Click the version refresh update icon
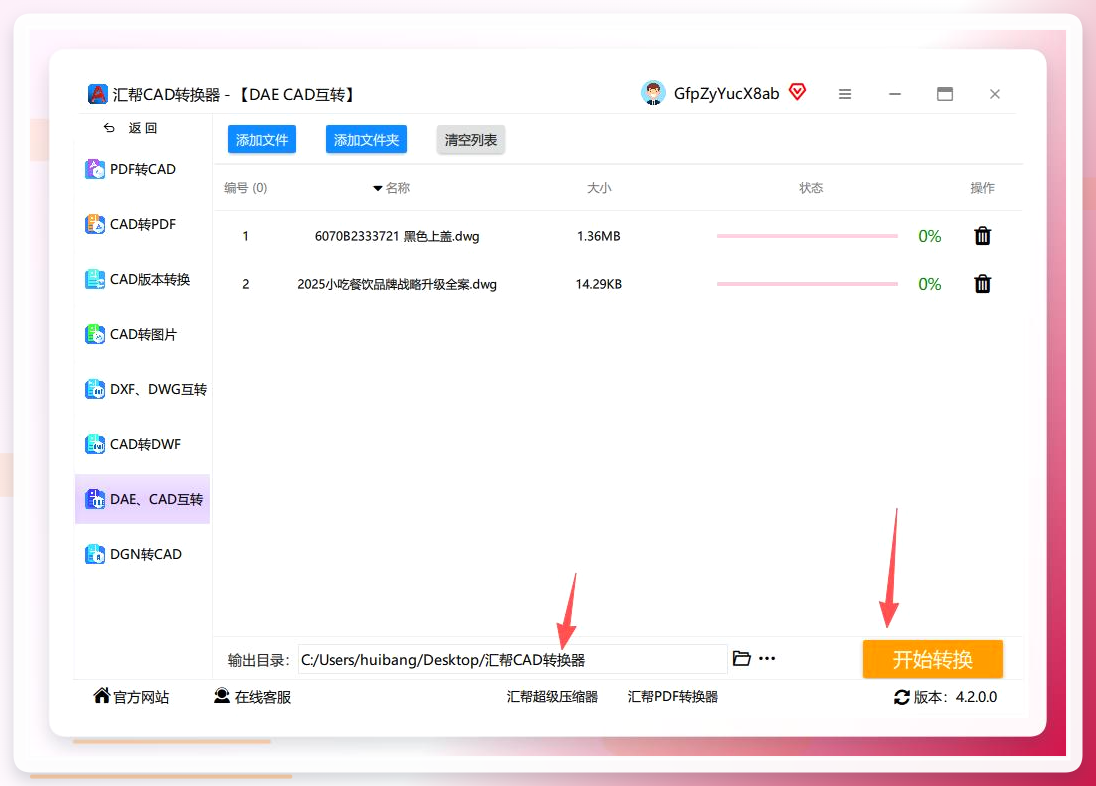This screenshot has width=1096, height=786. click(902, 697)
